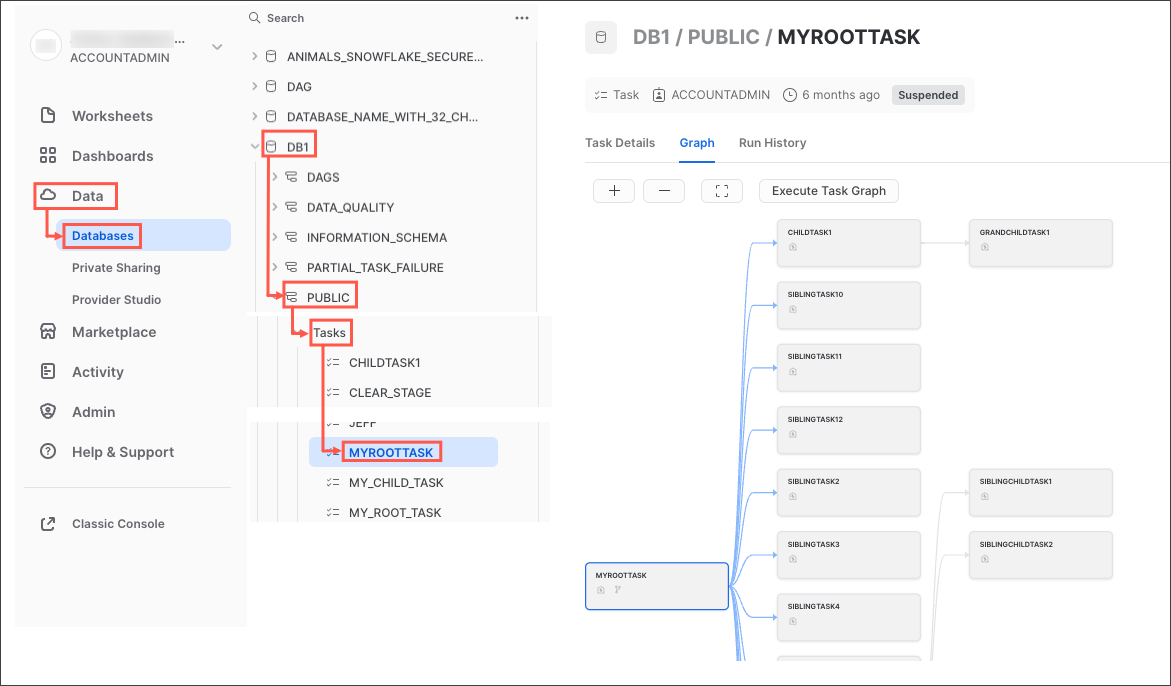Viewport: 1171px width, 686px height.
Task: Open the account role dropdown chevron
Action: click(x=217, y=47)
